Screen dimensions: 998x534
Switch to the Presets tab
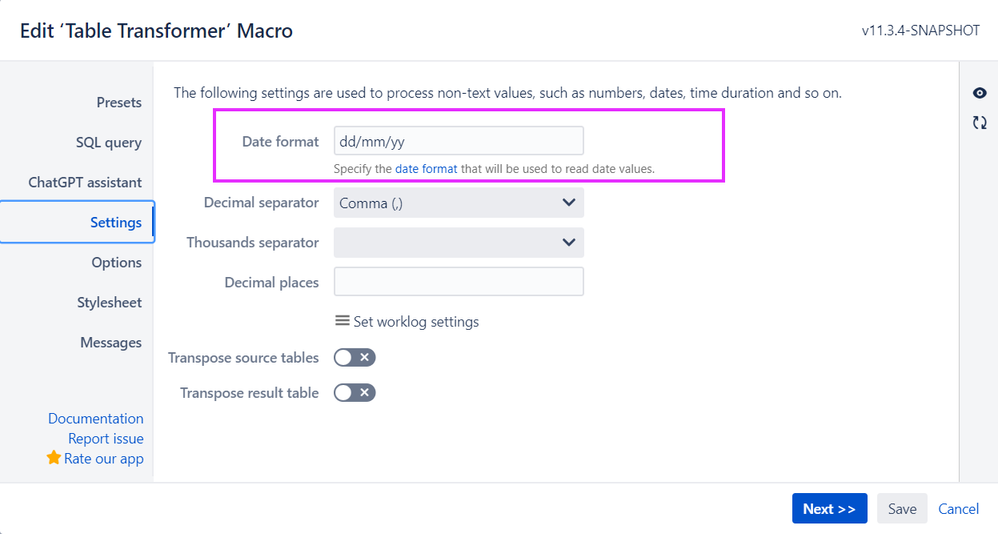tap(119, 102)
